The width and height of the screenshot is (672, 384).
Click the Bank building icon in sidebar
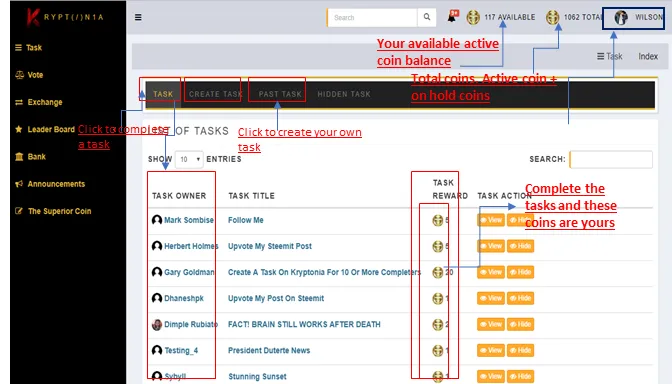[19, 156]
